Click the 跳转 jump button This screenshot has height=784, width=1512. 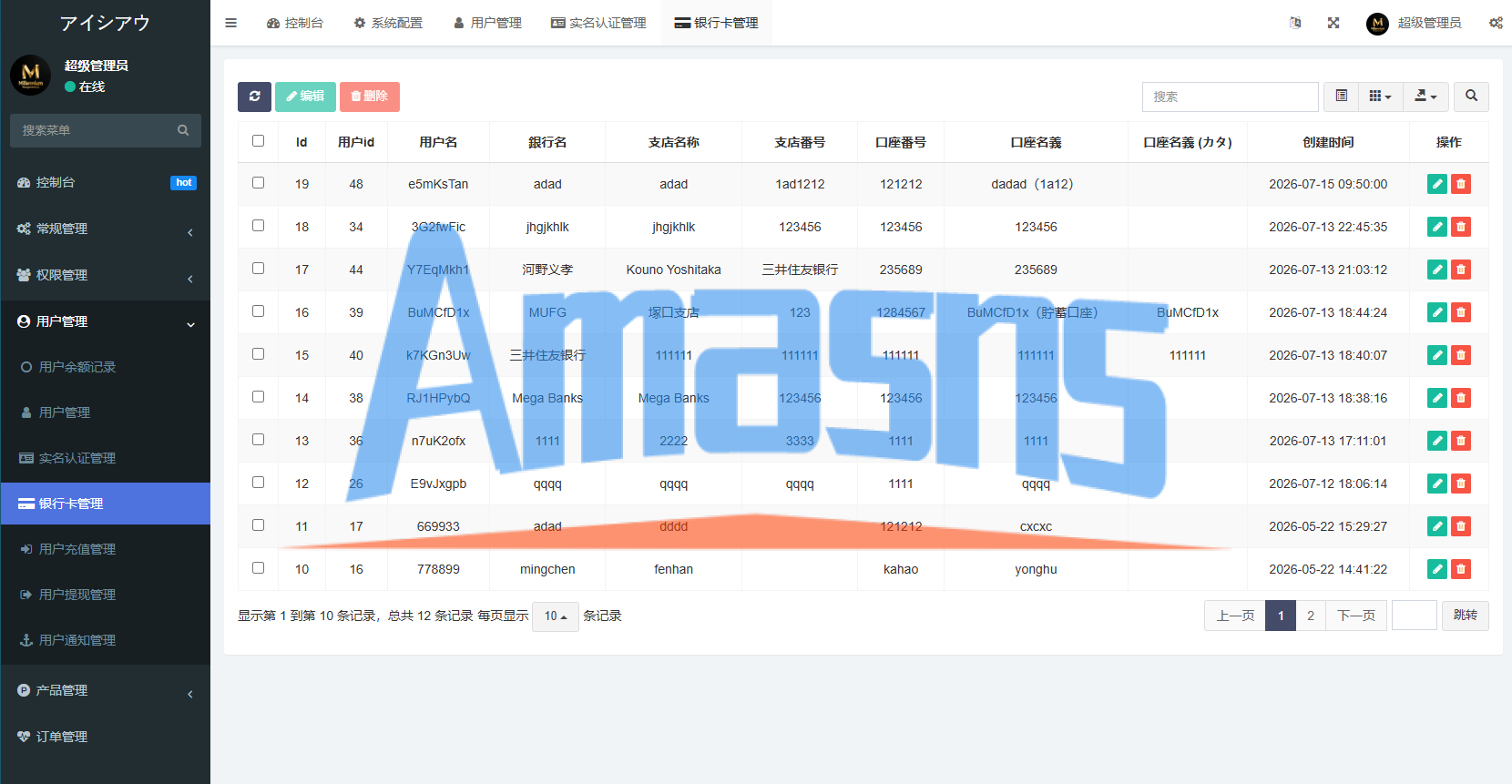[1466, 616]
